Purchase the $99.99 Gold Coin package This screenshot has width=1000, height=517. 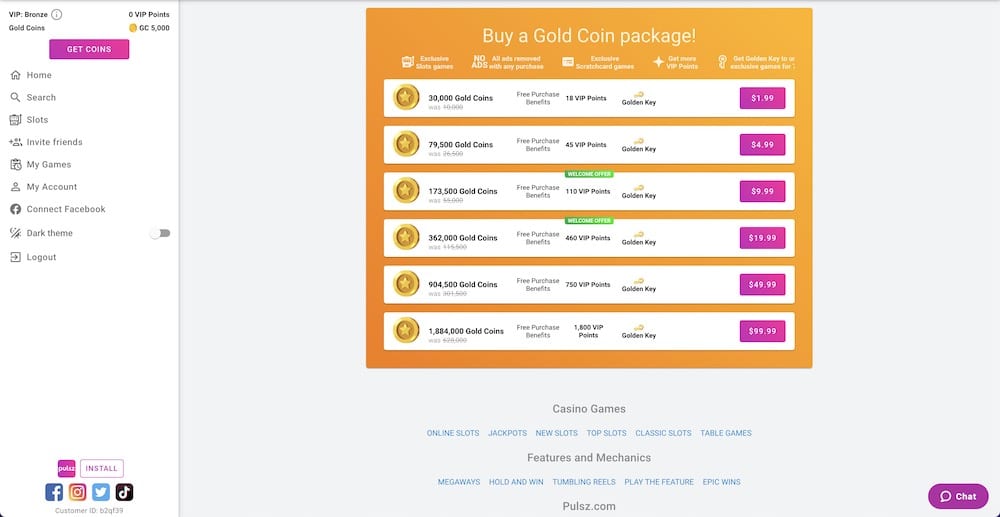coord(762,331)
